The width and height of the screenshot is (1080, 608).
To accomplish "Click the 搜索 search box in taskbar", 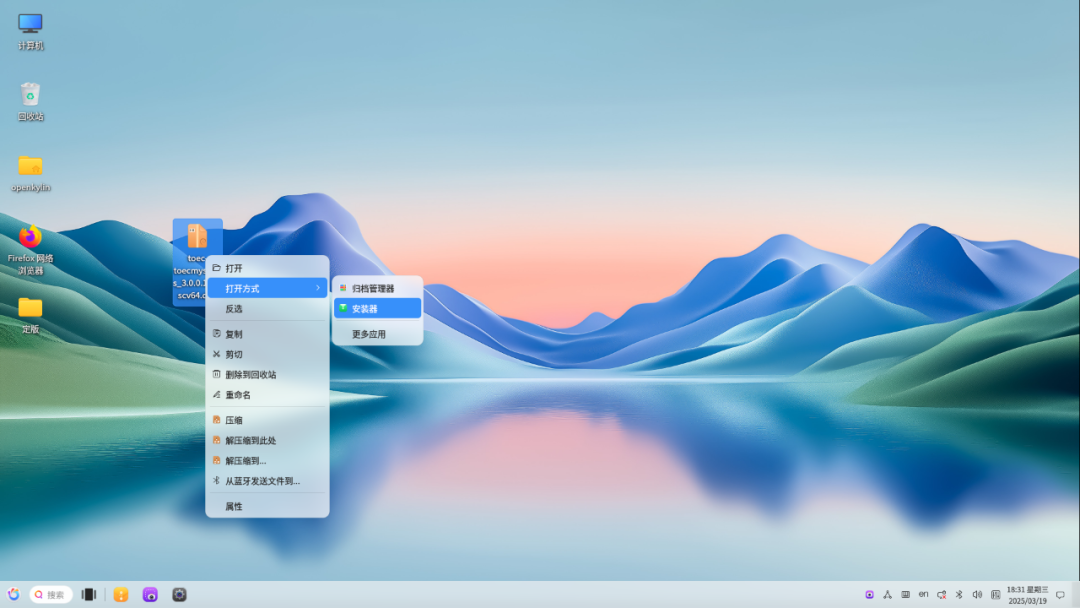I will 52,594.
